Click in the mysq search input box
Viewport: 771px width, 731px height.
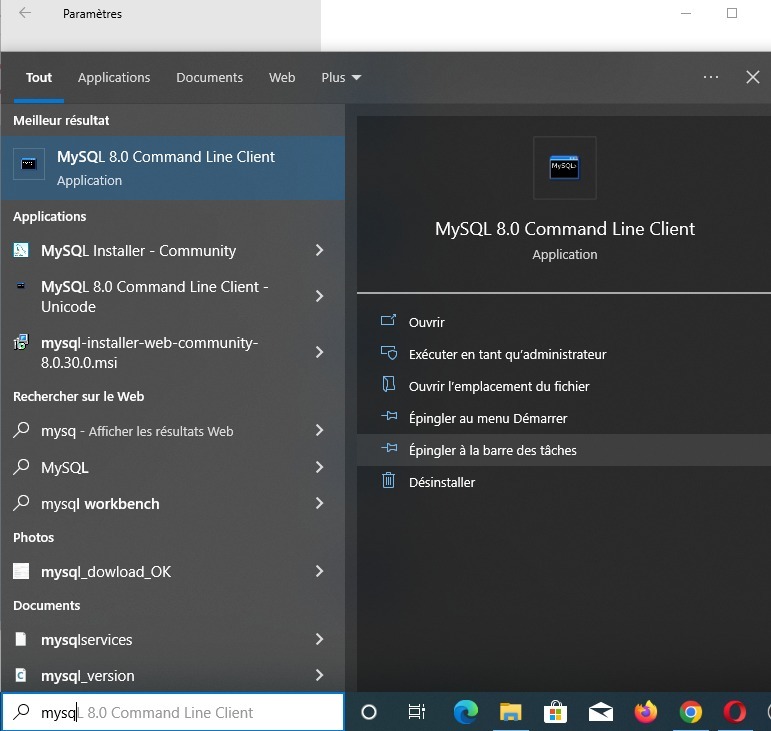coord(173,712)
